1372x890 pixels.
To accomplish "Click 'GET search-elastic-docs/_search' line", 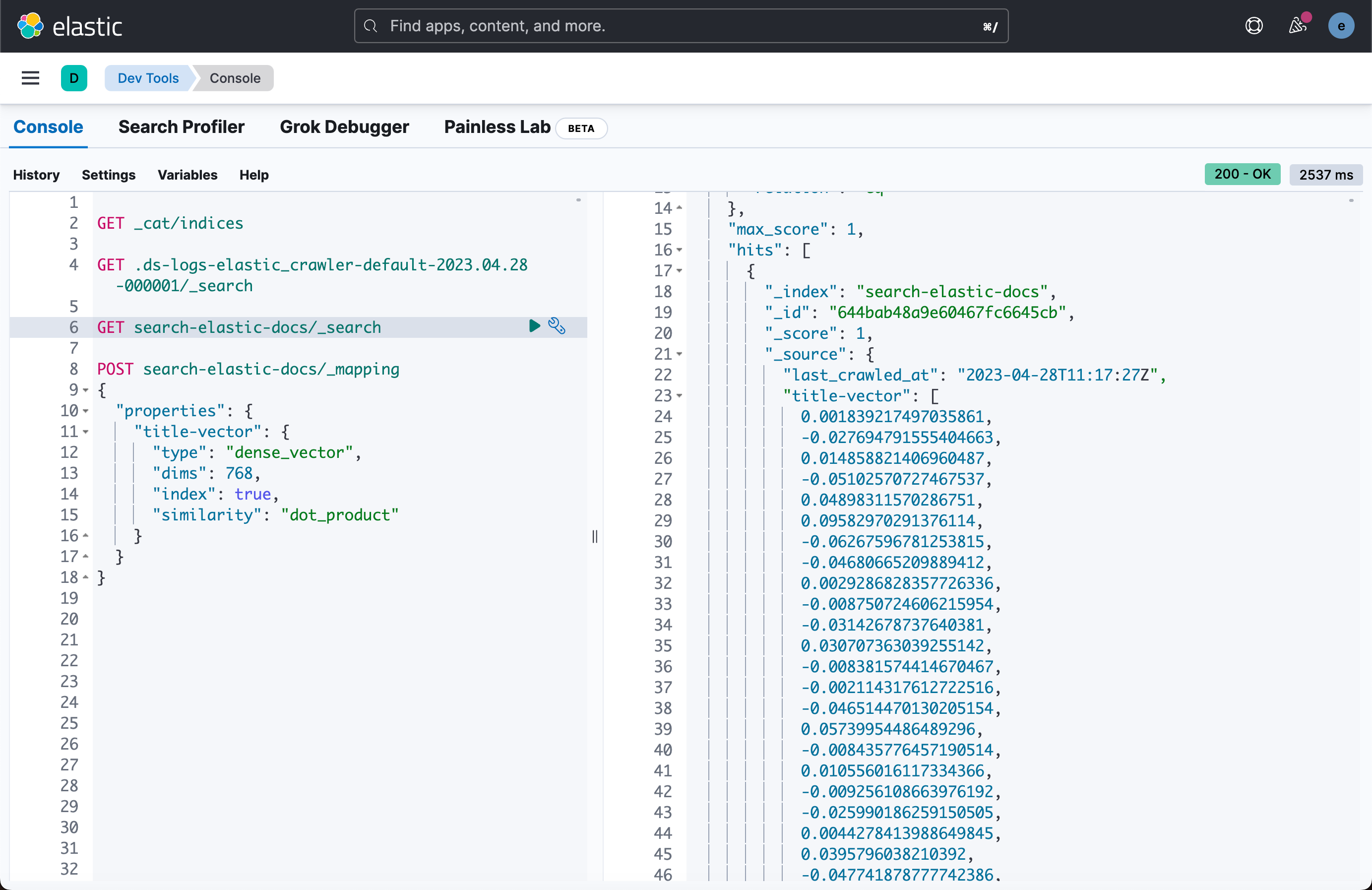I will (239, 327).
